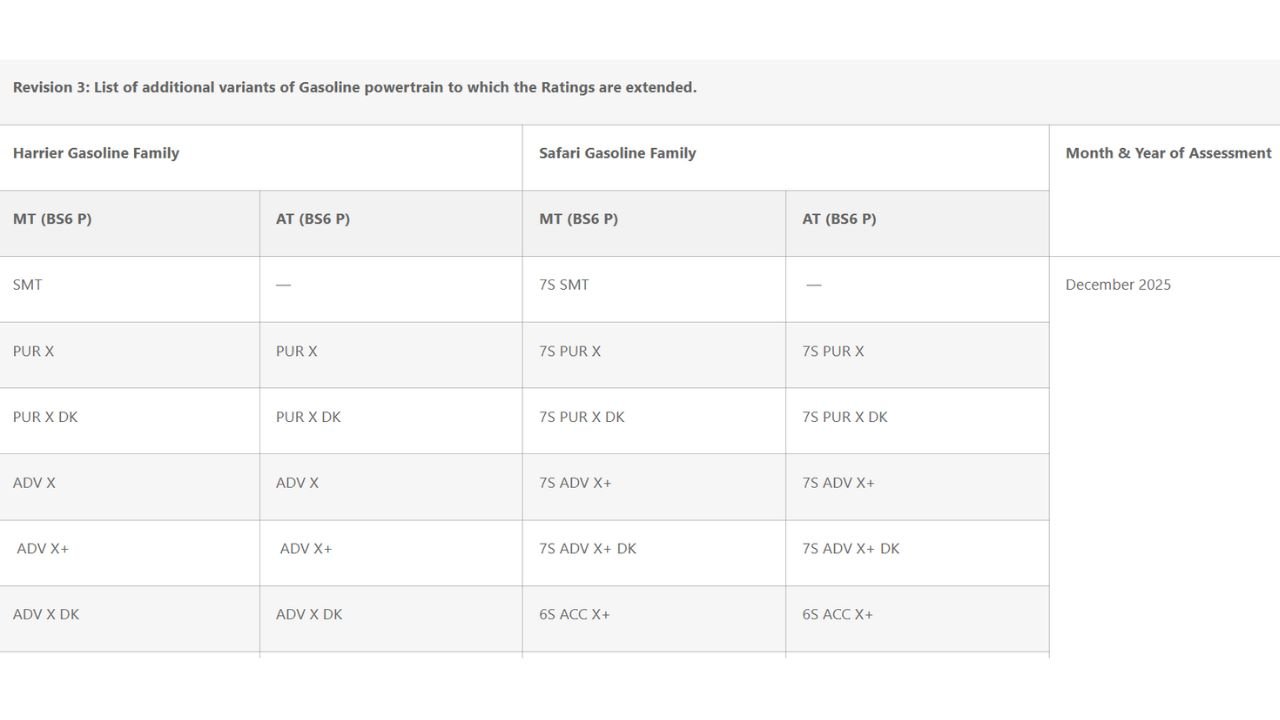The width and height of the screenshot is (1280, 720).
Task: Click MT (BS6 P) header under Harrier
Action: (x=52, y=219)
